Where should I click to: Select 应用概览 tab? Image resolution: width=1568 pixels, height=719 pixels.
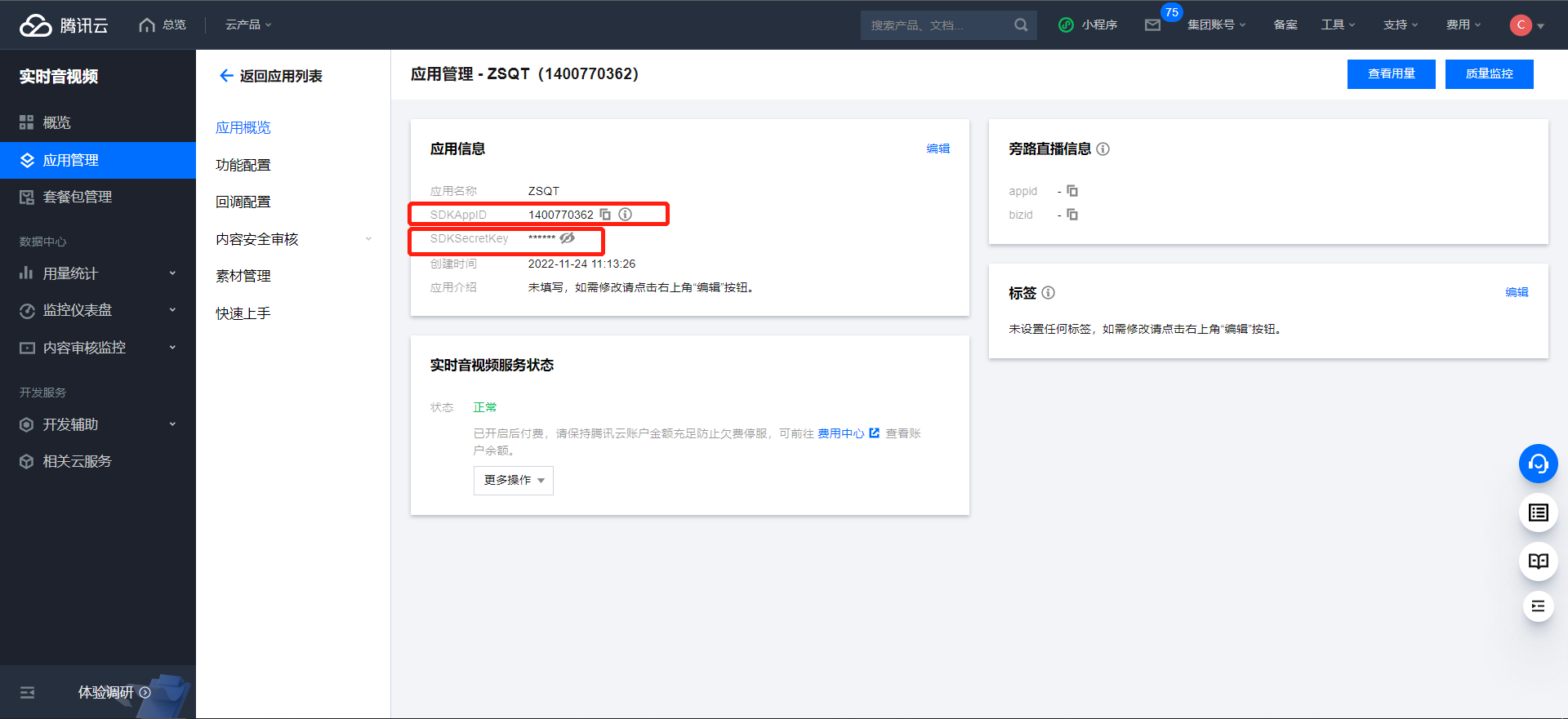click(243, 127)
